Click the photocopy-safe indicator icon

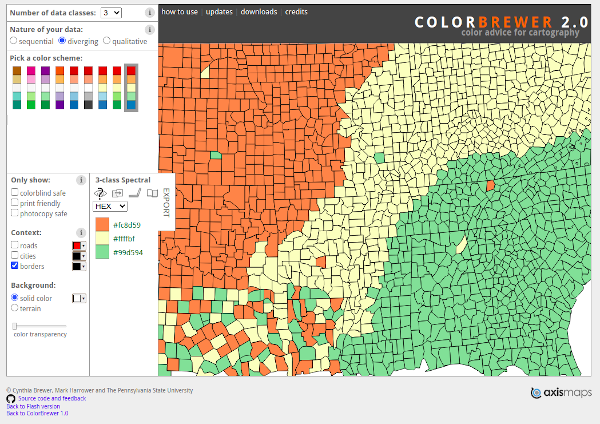[x=117, y=194]
